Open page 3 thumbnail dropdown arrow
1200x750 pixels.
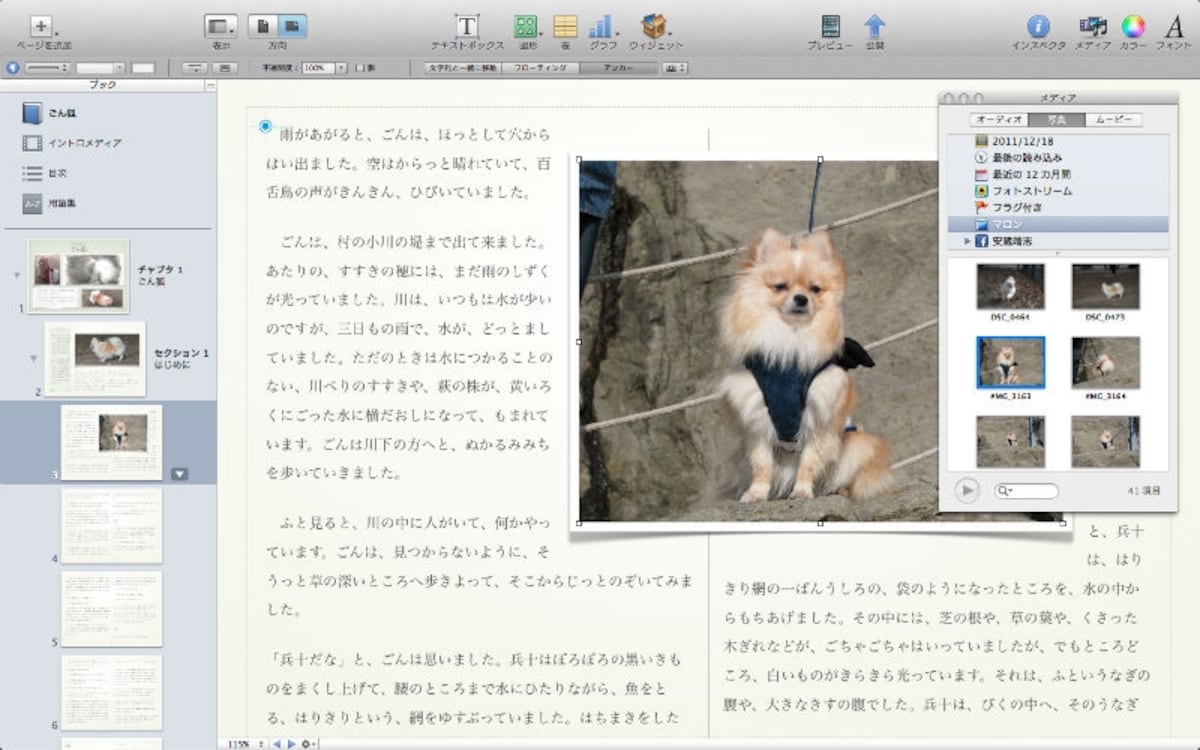point(179,474)
